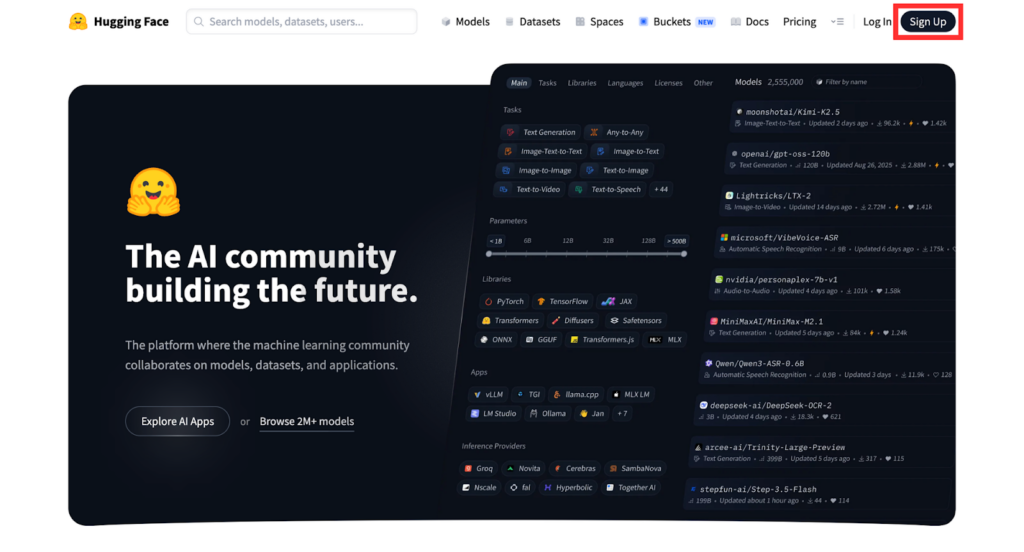Image resolution: width=1024 pixels, height=552 pixels.
Task: Click the Explore AI Apps button
Action: pyautogui.click(x=177, y=421)
